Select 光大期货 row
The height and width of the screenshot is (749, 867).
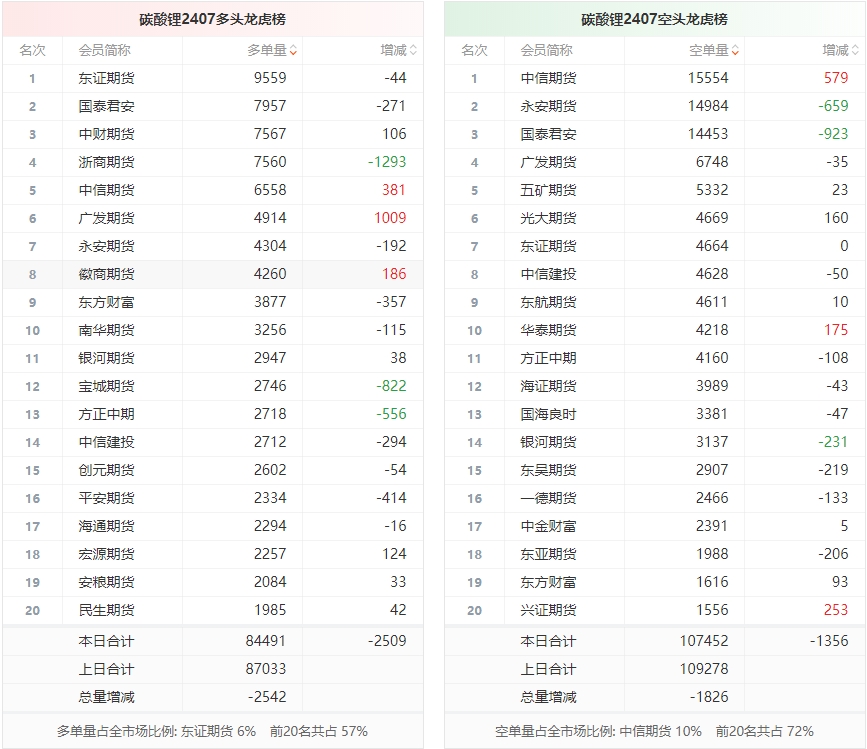(655, 218)
